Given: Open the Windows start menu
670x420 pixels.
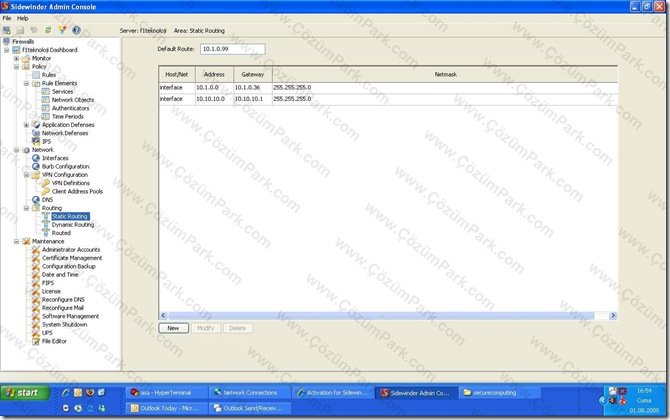Looking at the screenshot, I should (25, 393).
